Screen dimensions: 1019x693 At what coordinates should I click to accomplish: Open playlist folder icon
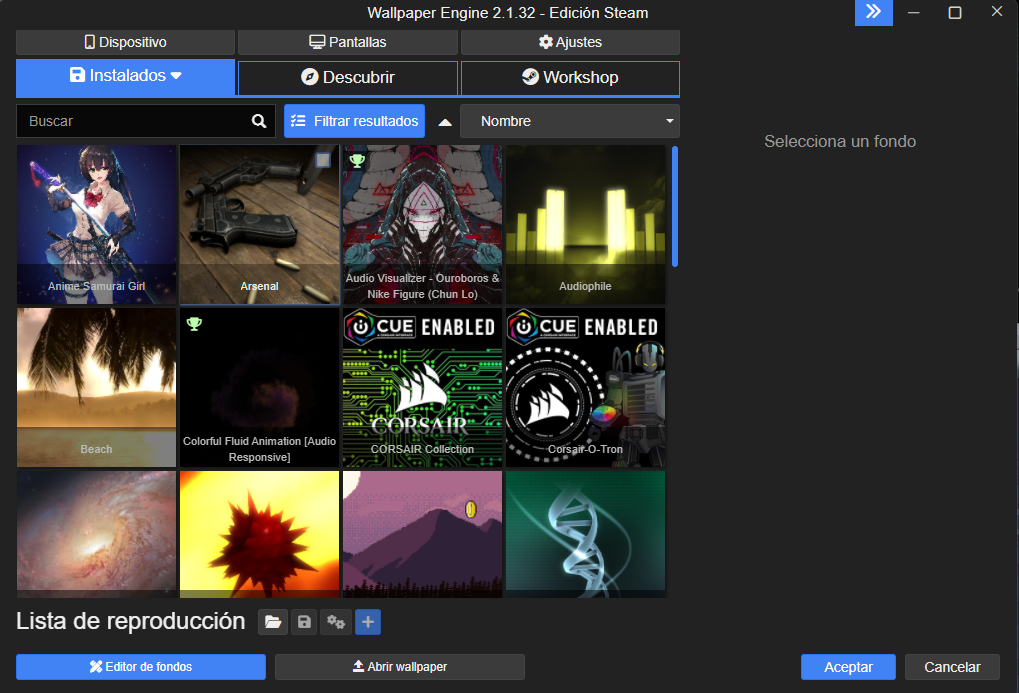[x=273, y=622]
